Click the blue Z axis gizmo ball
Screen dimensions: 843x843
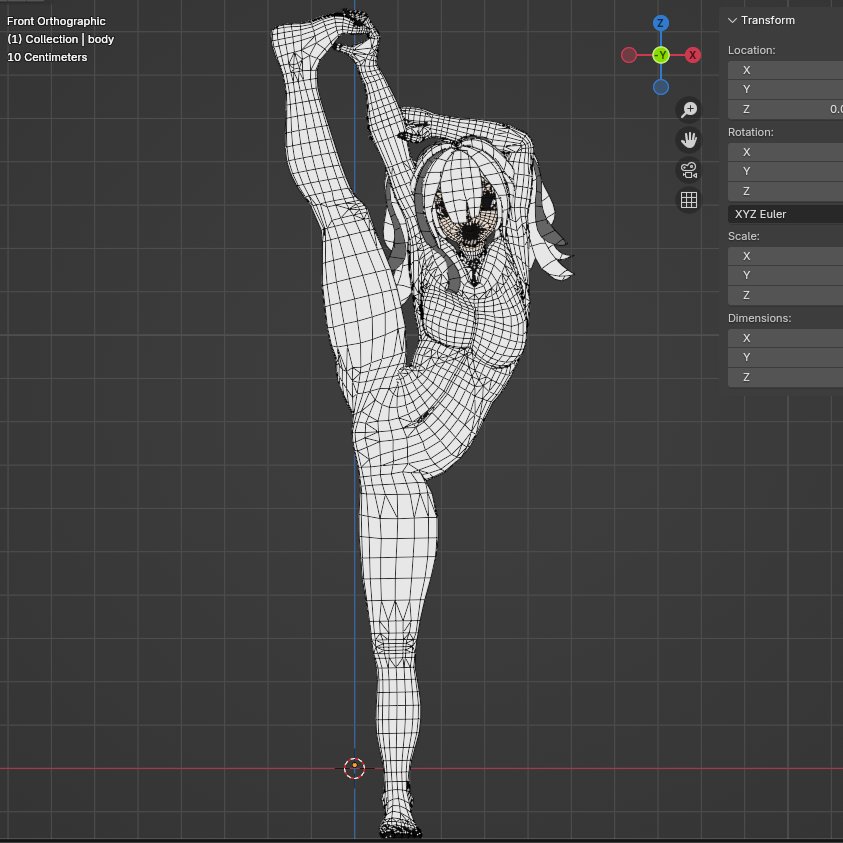pos(660,23)
